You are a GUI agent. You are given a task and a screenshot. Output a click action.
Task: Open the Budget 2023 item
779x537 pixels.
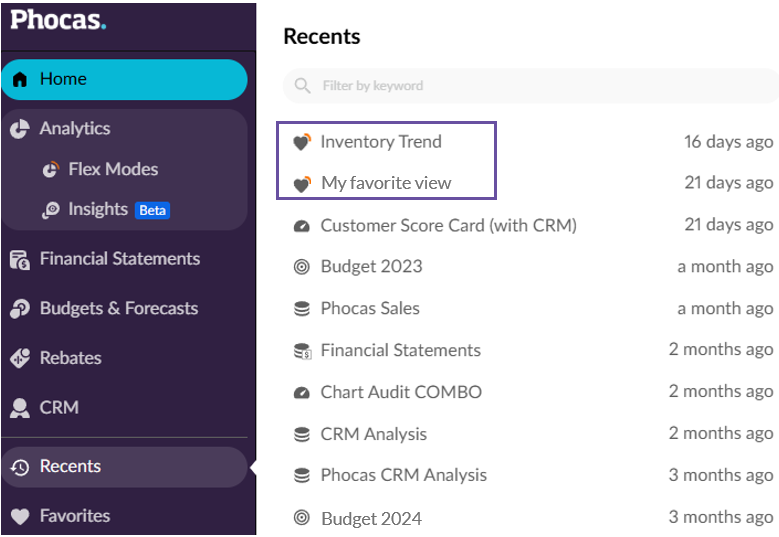point(371,267)
